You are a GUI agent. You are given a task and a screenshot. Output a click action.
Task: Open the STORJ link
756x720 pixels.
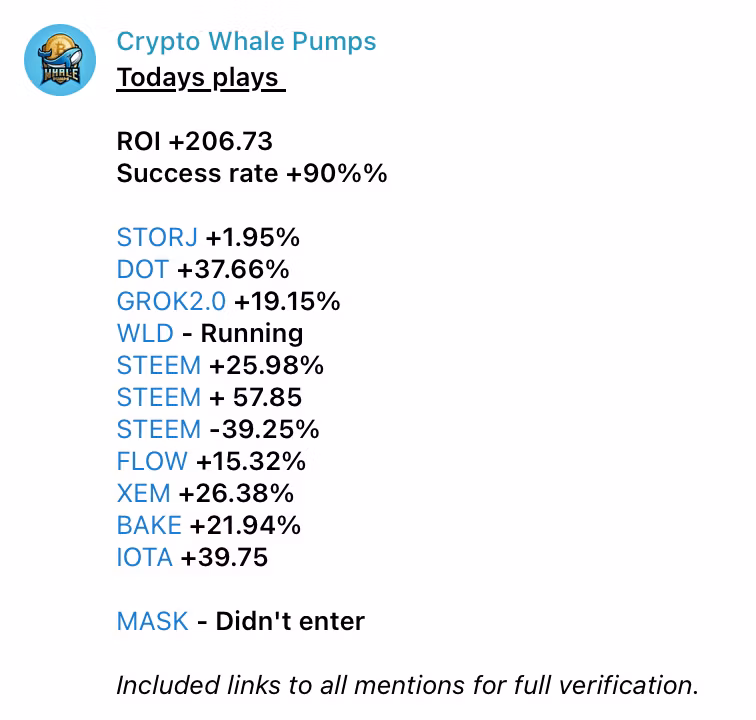tap(157, 237)
